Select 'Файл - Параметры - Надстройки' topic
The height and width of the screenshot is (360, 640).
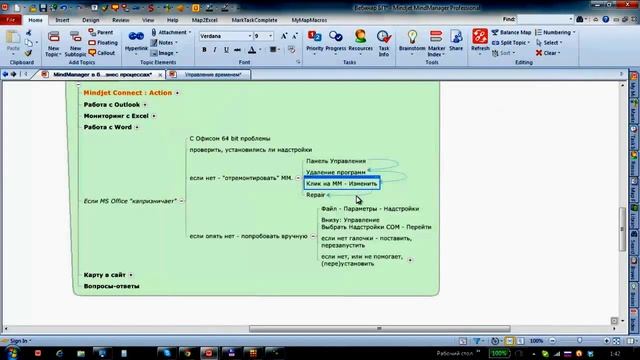click(x=370, y=209)
